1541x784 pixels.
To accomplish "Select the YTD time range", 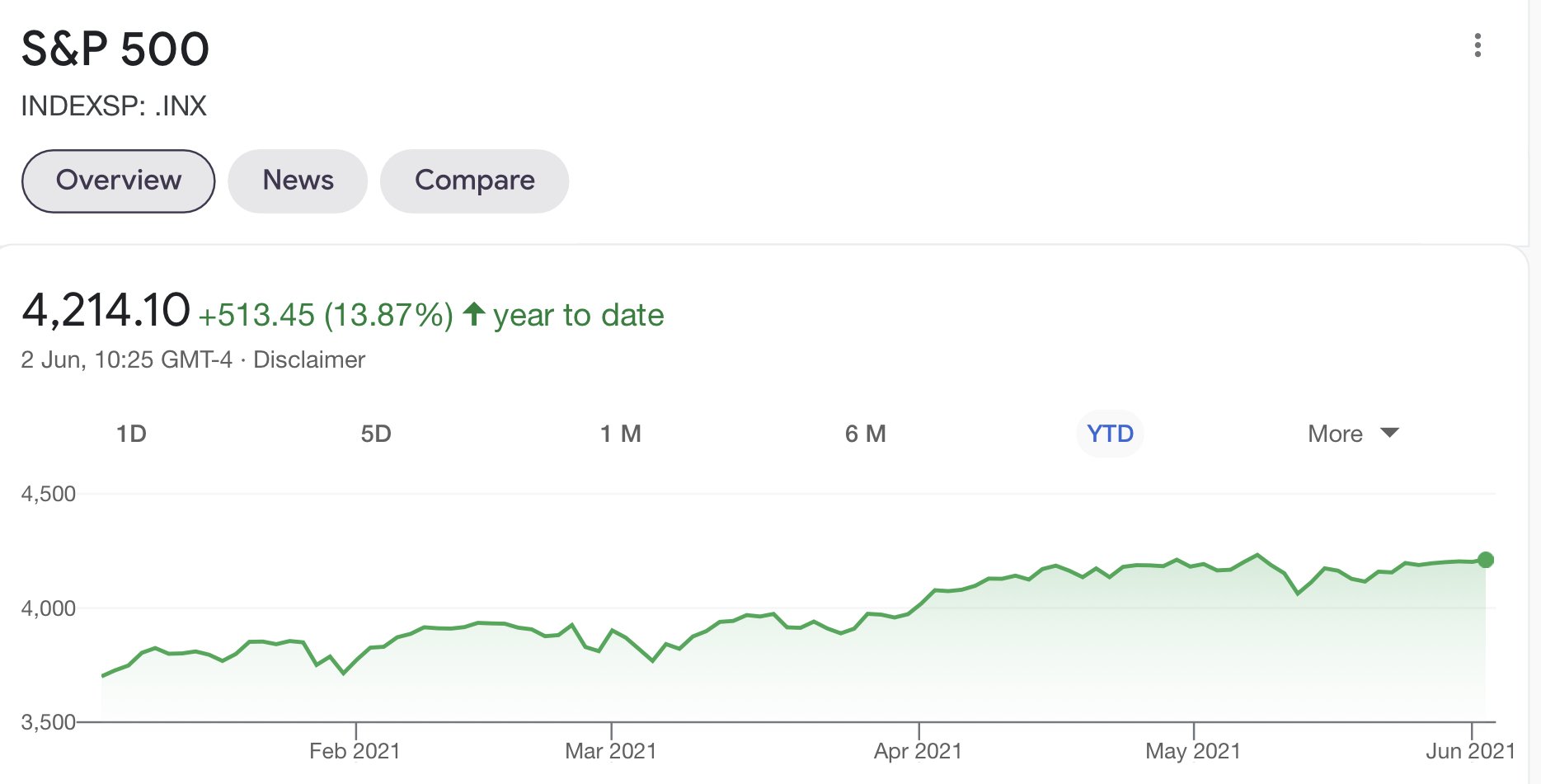I will coord(1110,434).
